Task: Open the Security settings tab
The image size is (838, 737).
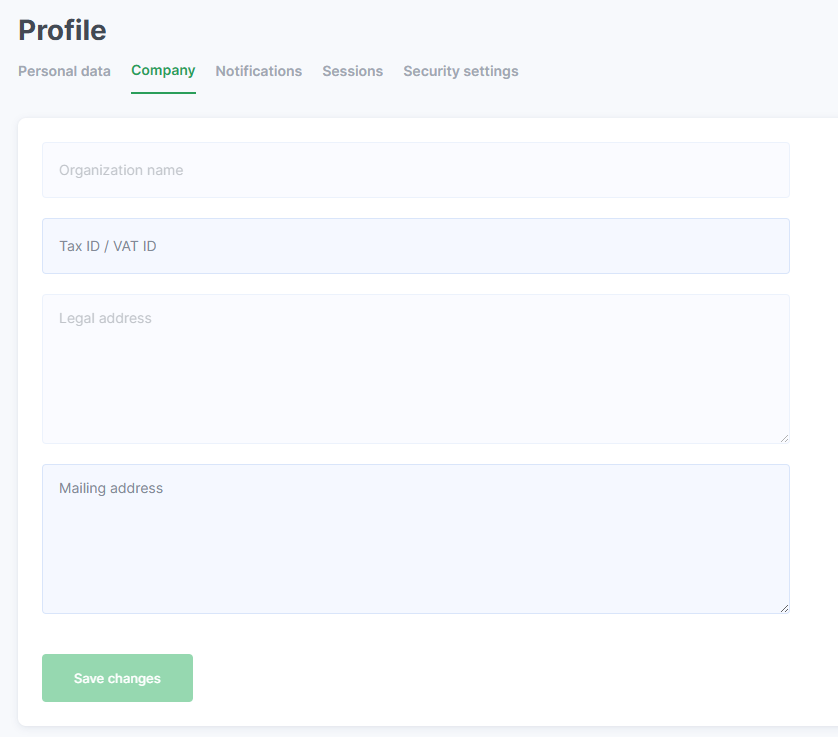Action: click(x=461, y=71)
